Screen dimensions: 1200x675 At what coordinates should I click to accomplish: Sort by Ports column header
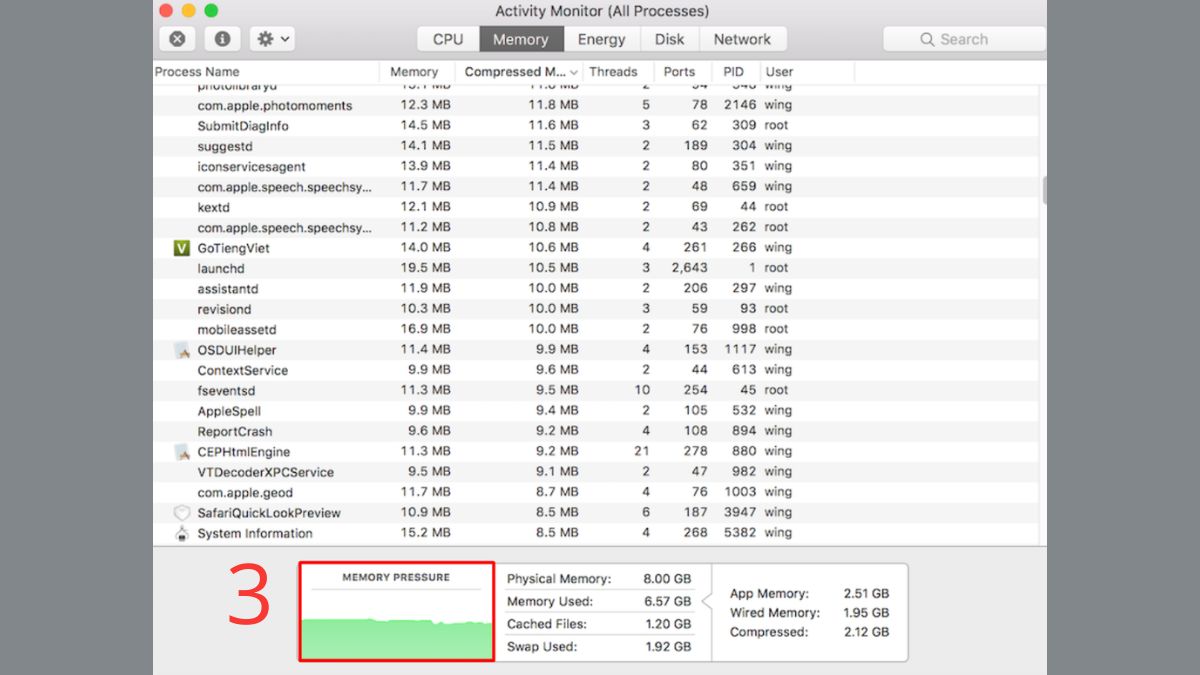coord(679,72)
